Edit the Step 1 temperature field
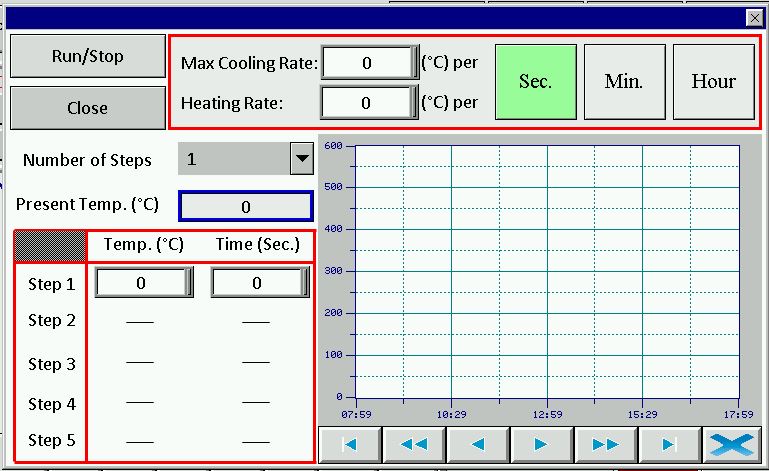 144,283
